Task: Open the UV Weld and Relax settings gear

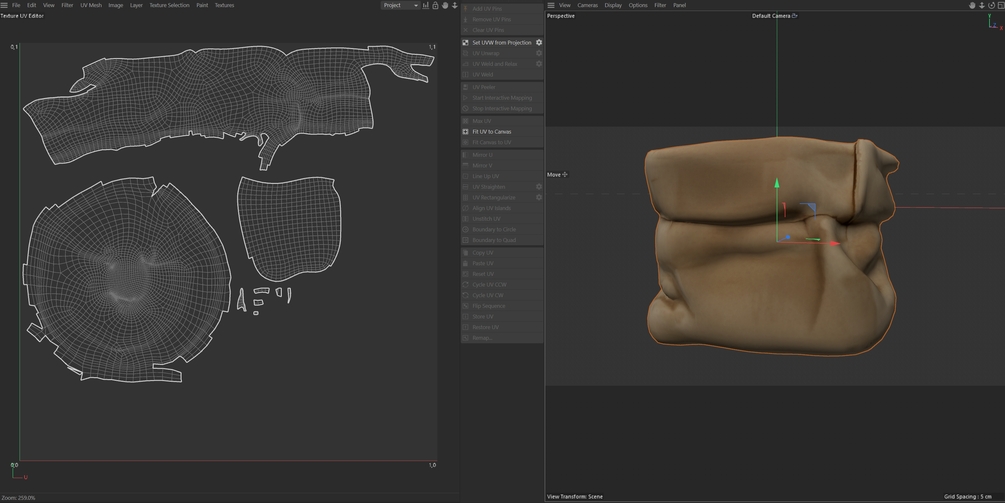Action: click(539, 64)
